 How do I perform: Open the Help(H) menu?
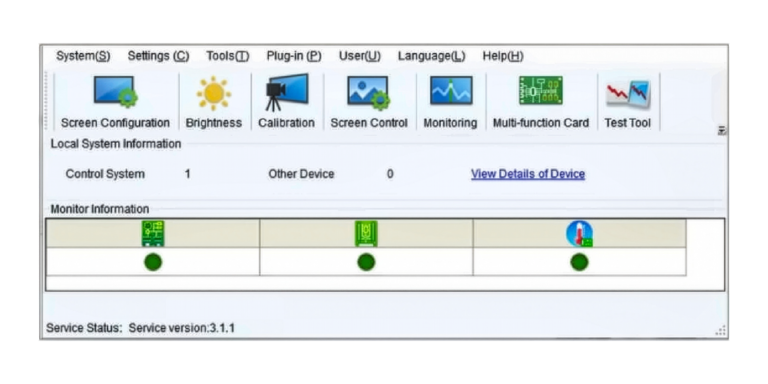point(503,56)
